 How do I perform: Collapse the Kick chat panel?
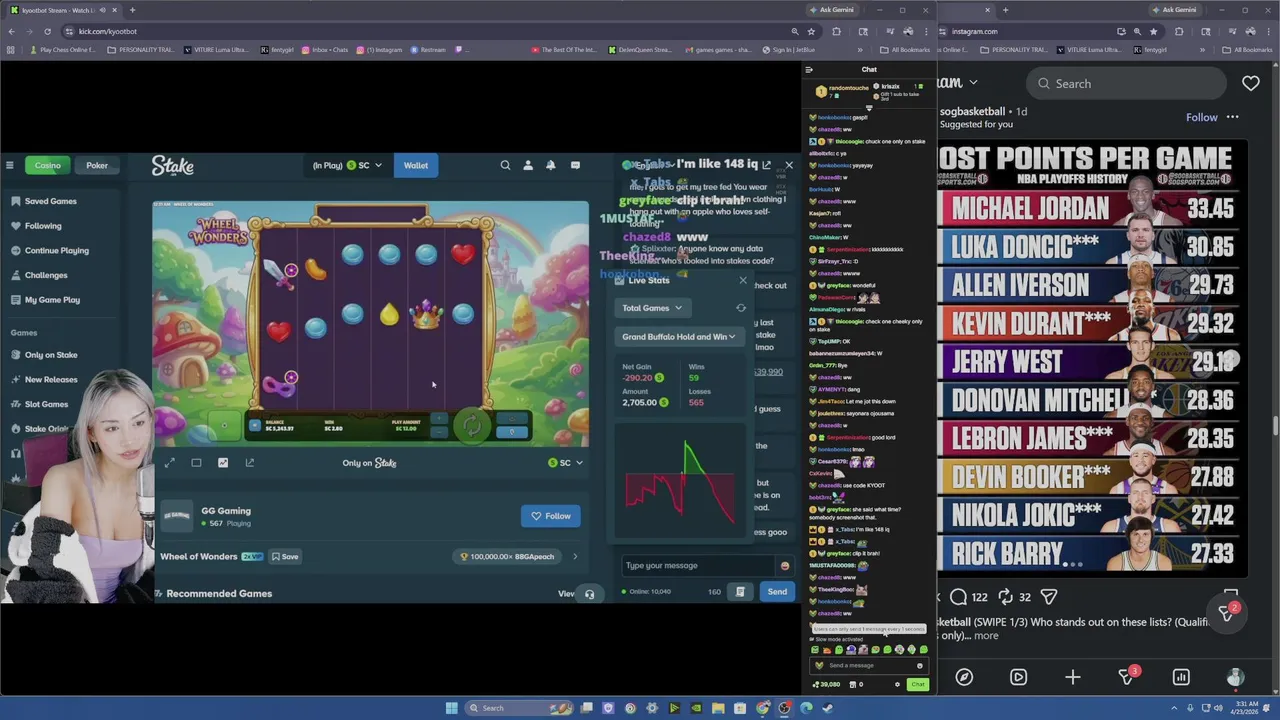pos(809,70)
